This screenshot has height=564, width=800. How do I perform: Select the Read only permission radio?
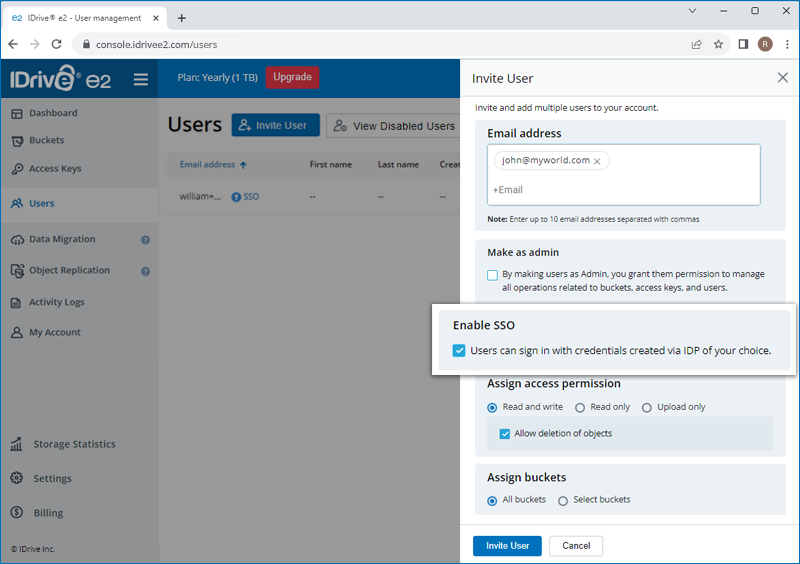coord(580,408)
